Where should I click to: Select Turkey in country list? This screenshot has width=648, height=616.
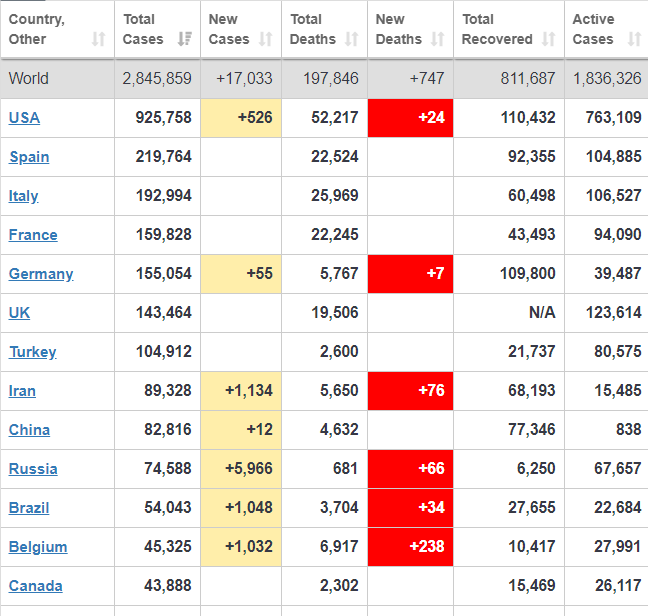point(32,352)
